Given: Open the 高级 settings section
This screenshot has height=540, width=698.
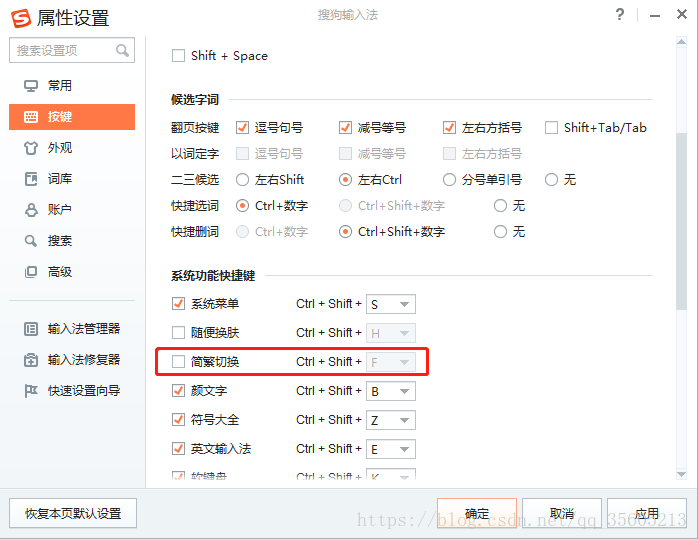Looking at the screenshot, I should (72, 272).
